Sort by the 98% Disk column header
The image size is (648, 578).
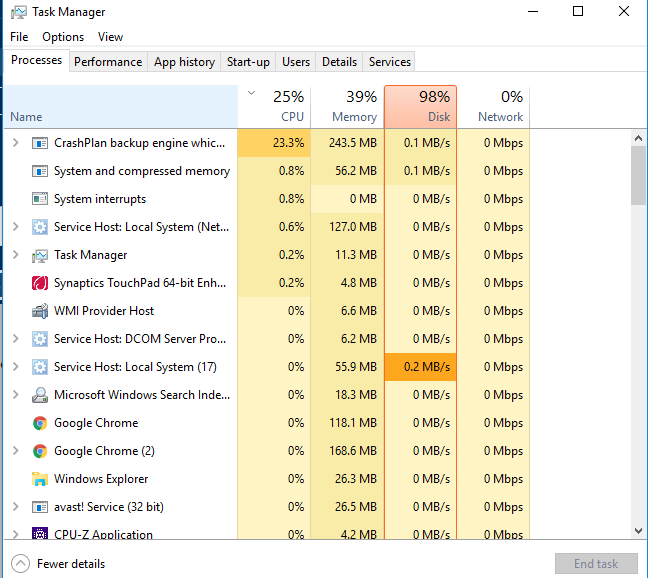[x=421, y=107]
